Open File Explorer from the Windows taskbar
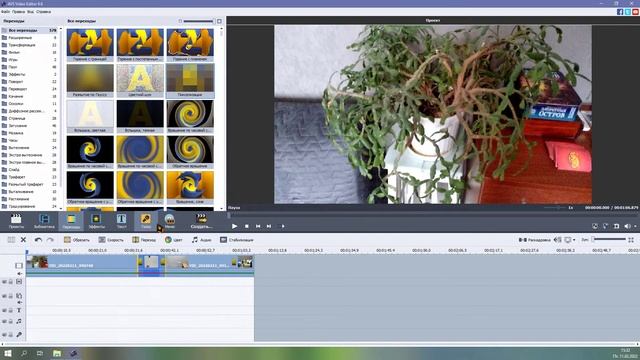This screenshot has height=360, width=640. [57, 353]
